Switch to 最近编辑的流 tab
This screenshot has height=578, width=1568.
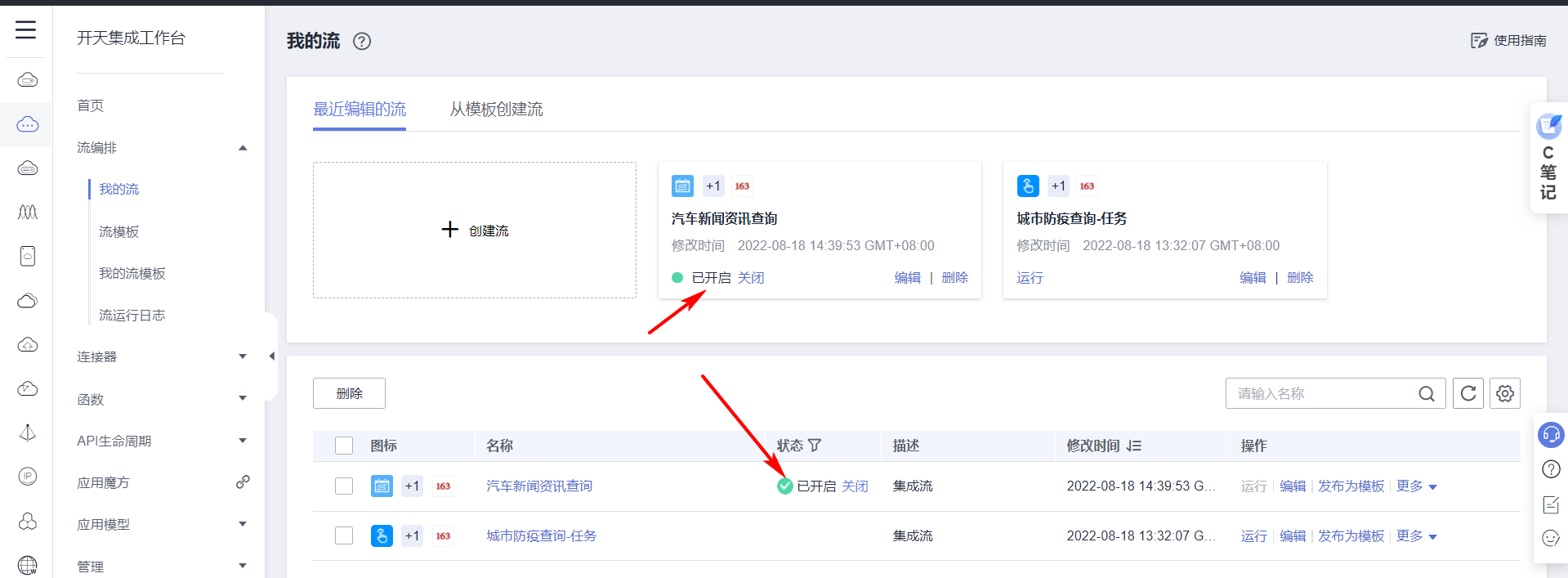pos(360,109)
